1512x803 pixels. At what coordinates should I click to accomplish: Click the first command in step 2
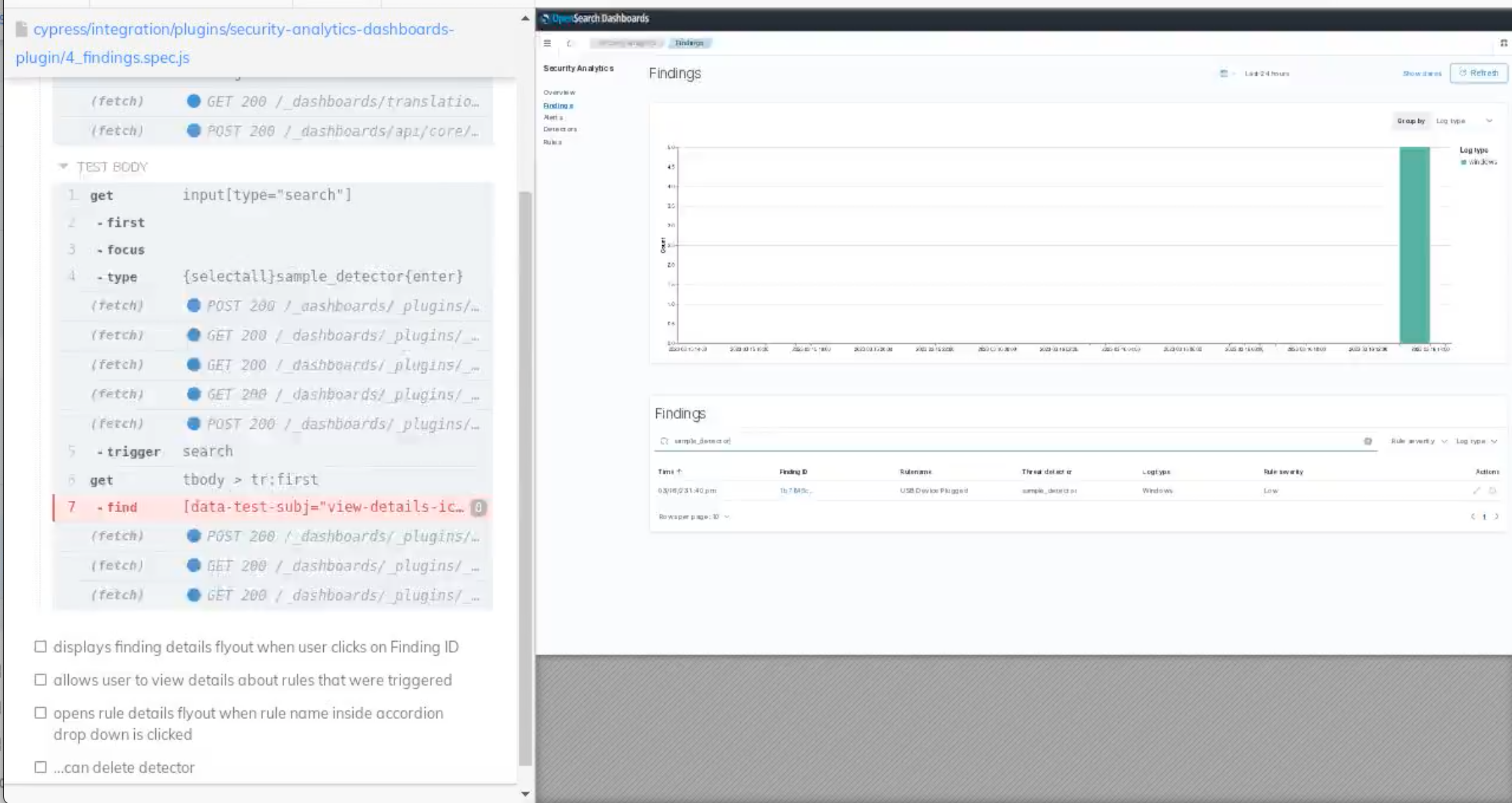(272, 223)
